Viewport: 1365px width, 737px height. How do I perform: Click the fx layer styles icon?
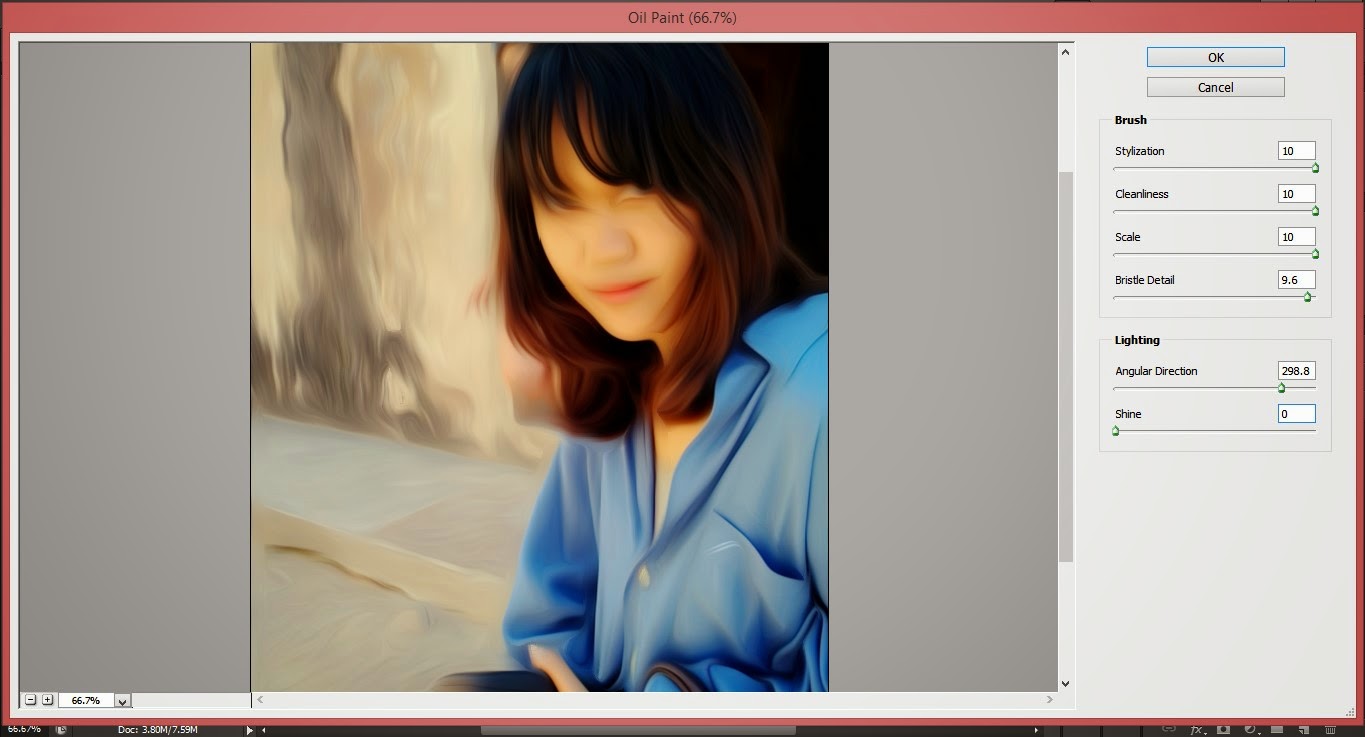1197,729
